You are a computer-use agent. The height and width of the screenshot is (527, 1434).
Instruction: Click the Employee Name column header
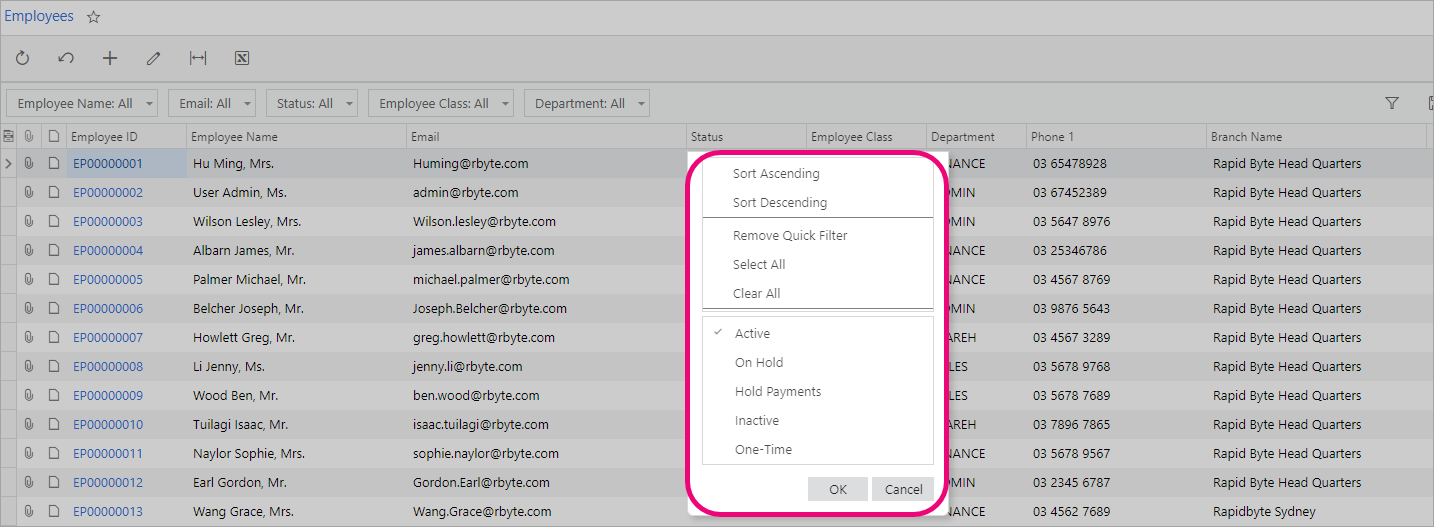(296, 137)
